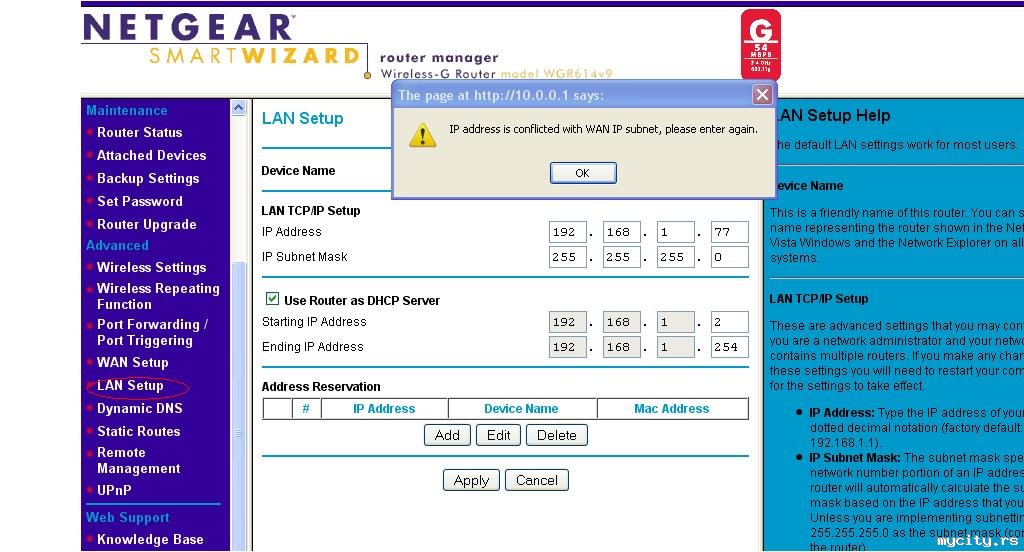The height and width of the screenshot is (552, 1024).
Task: Click the # column header
Action: (306, 409)
